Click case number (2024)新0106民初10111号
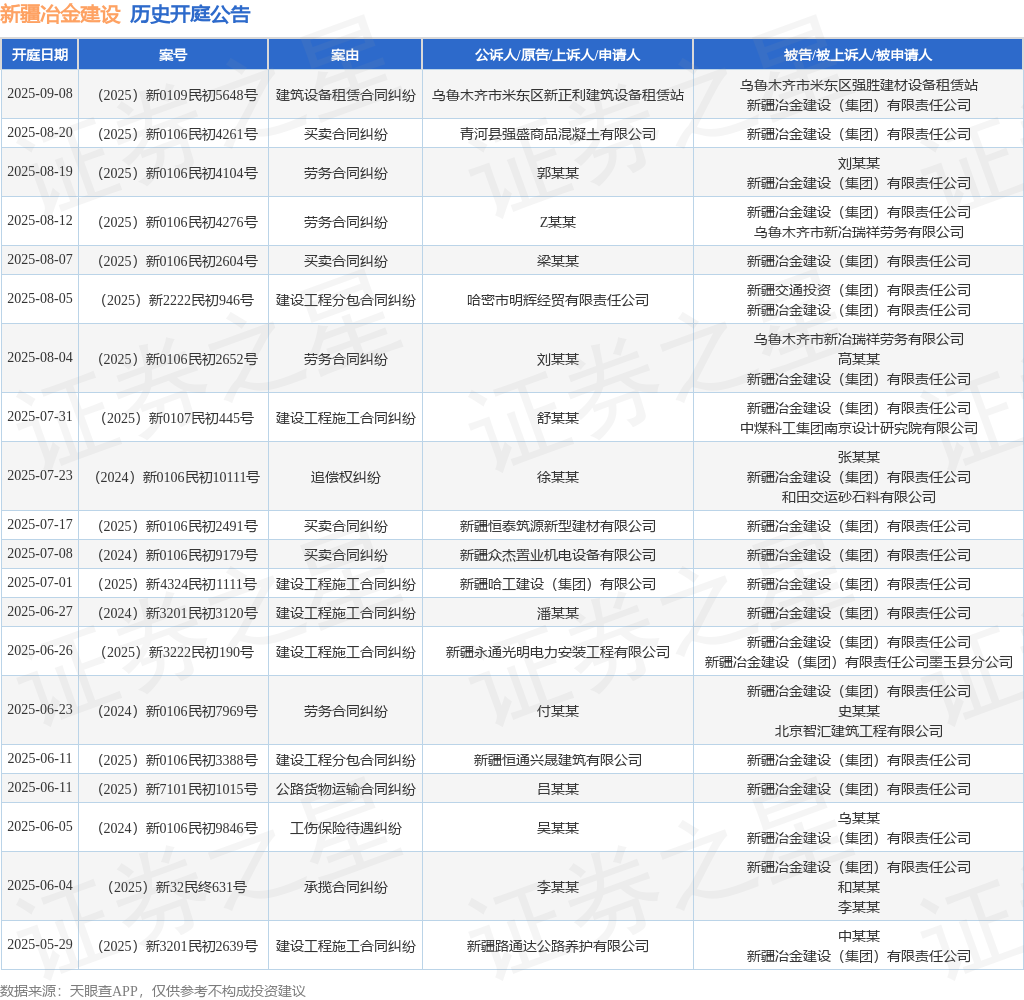Screen dimensions: 1024x1000 (x=177, y=477)
